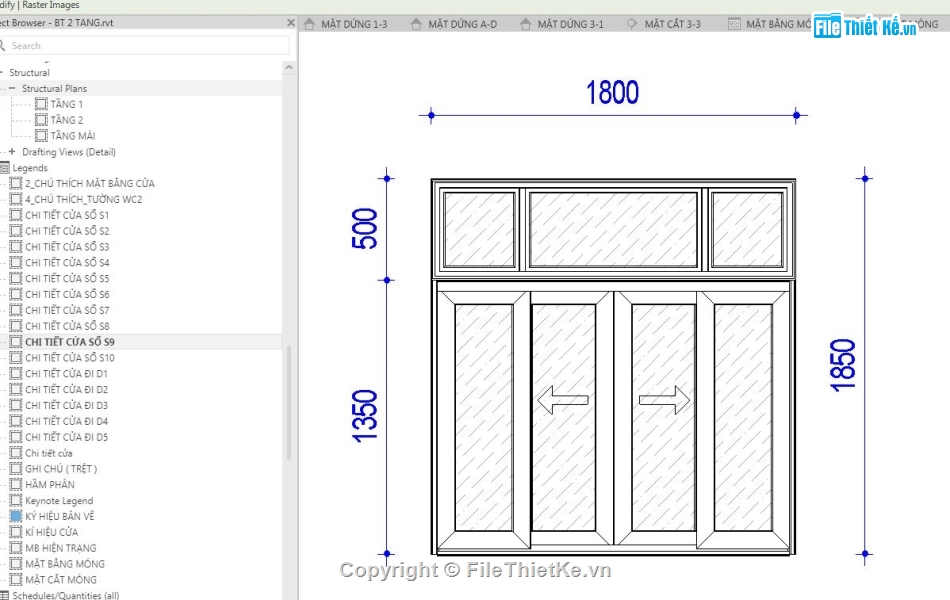The height and width of the screenshot is (600, 950).
Task: Click the legend icon next to Keynote Legend
Action: click(16, 501)
